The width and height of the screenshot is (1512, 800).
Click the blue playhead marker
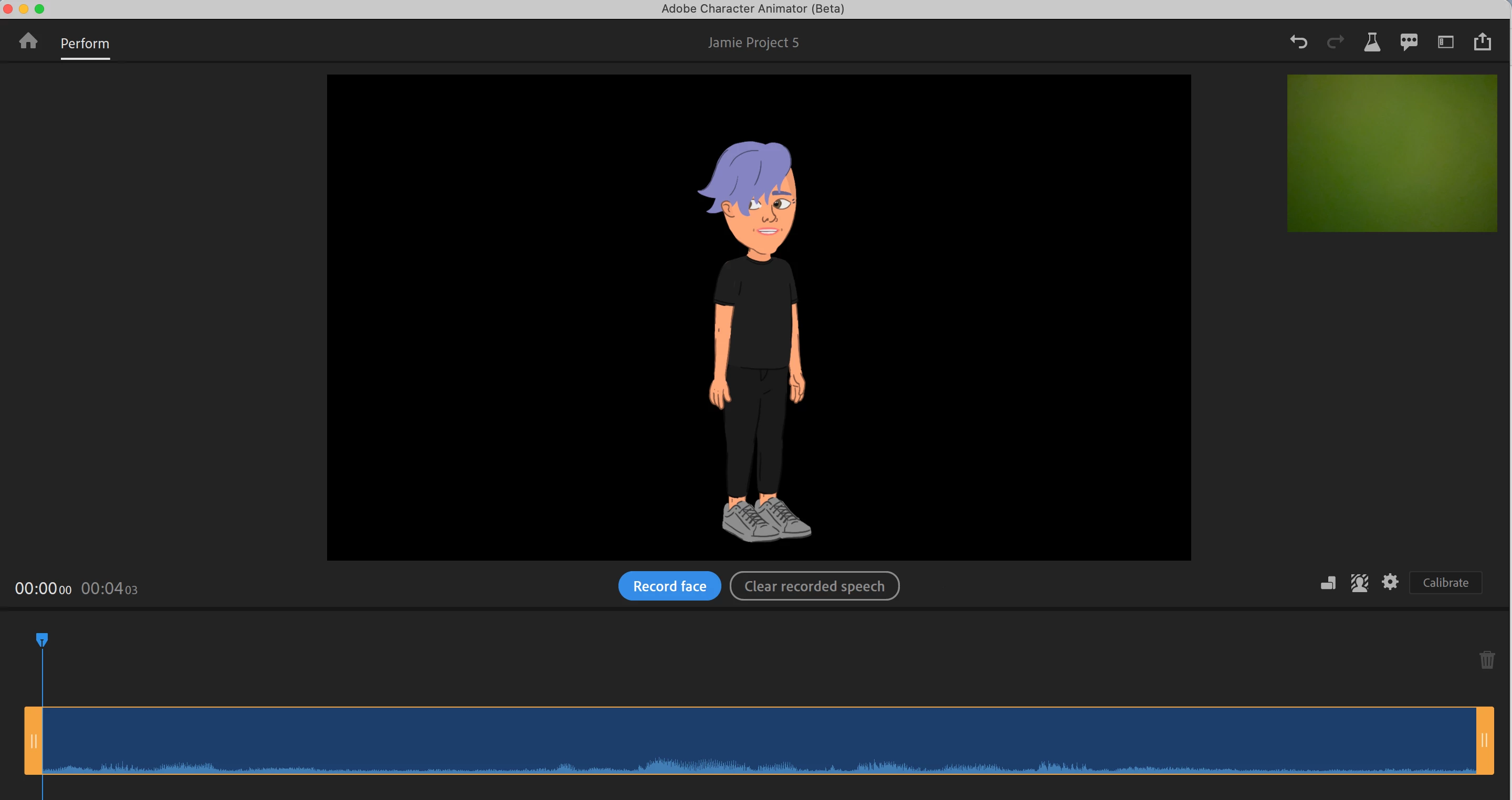click(x=41, y=639)
